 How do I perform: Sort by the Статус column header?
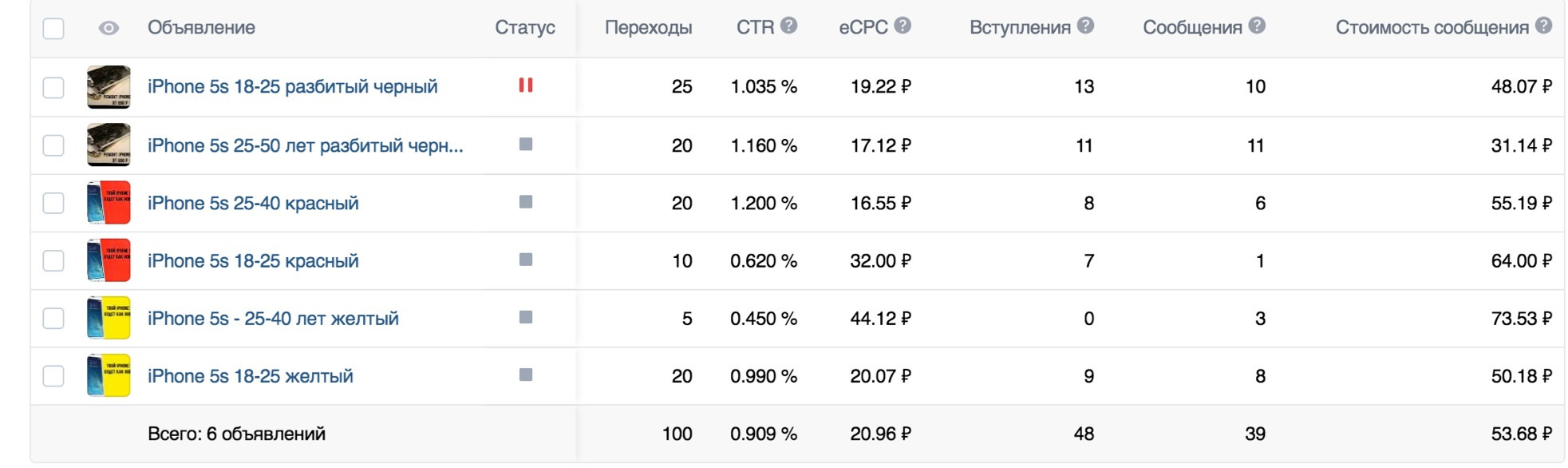(x=524, y=28)
